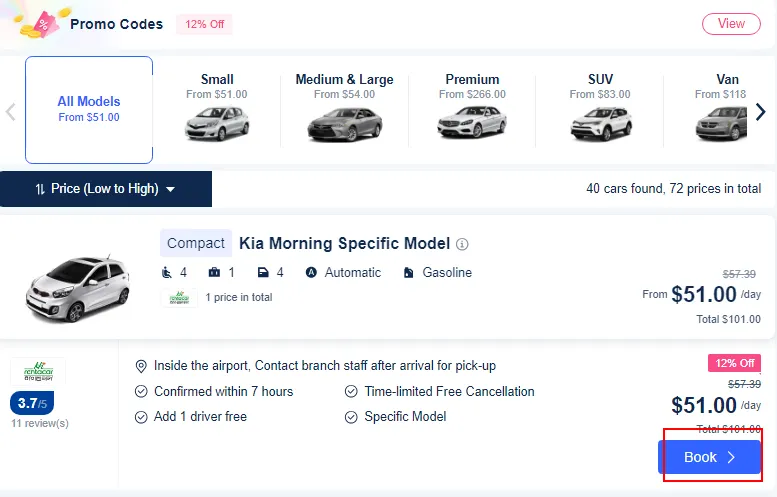The width and height of the screenshot is (777, 497).
Task: Click the SUV car thumbnail
Action: [x=601, y=124]
